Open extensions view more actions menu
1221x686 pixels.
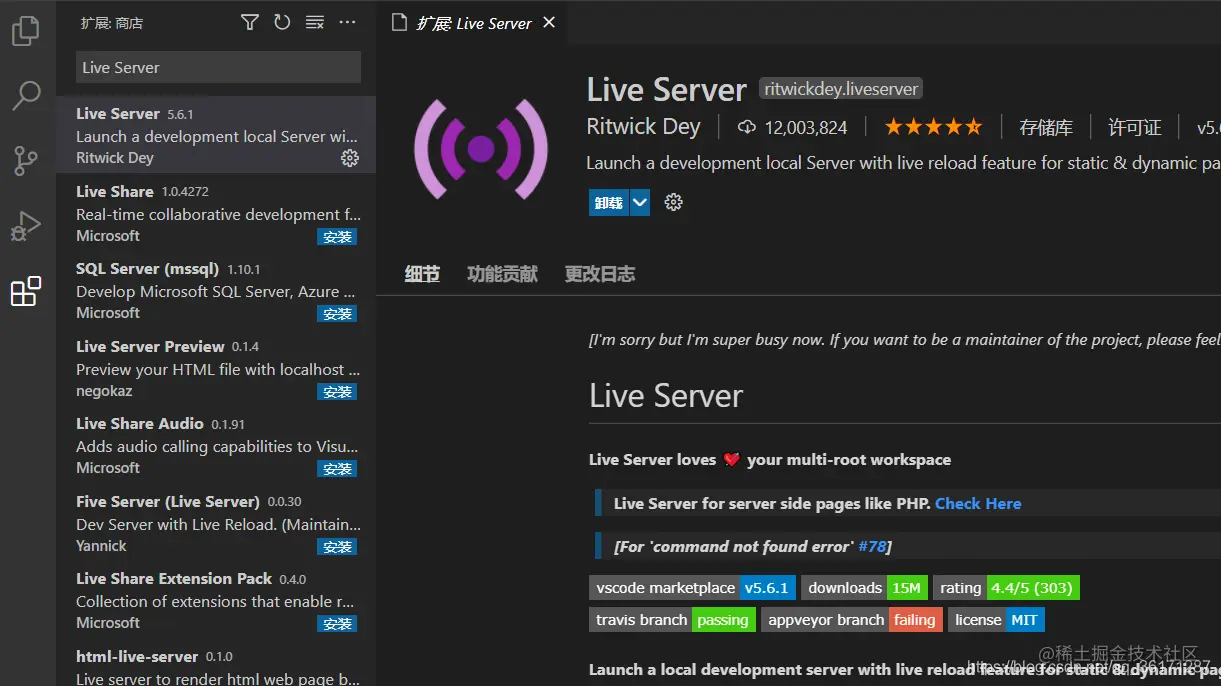pyautogui.click(x=347, y=22)
